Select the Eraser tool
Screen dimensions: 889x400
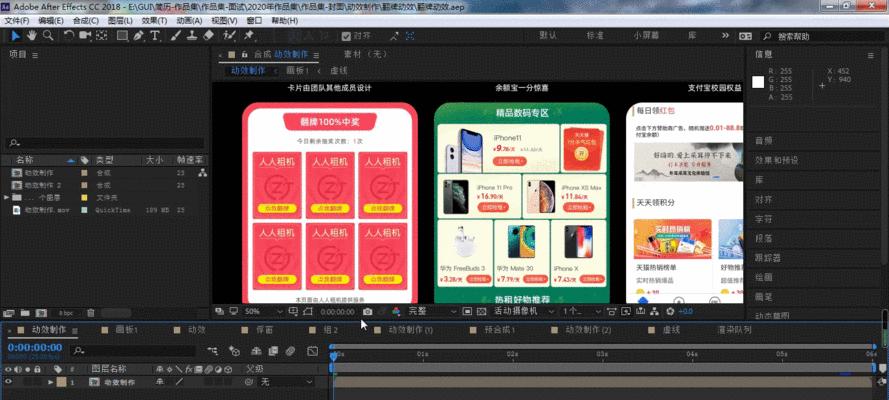click(x=208, y=36)
